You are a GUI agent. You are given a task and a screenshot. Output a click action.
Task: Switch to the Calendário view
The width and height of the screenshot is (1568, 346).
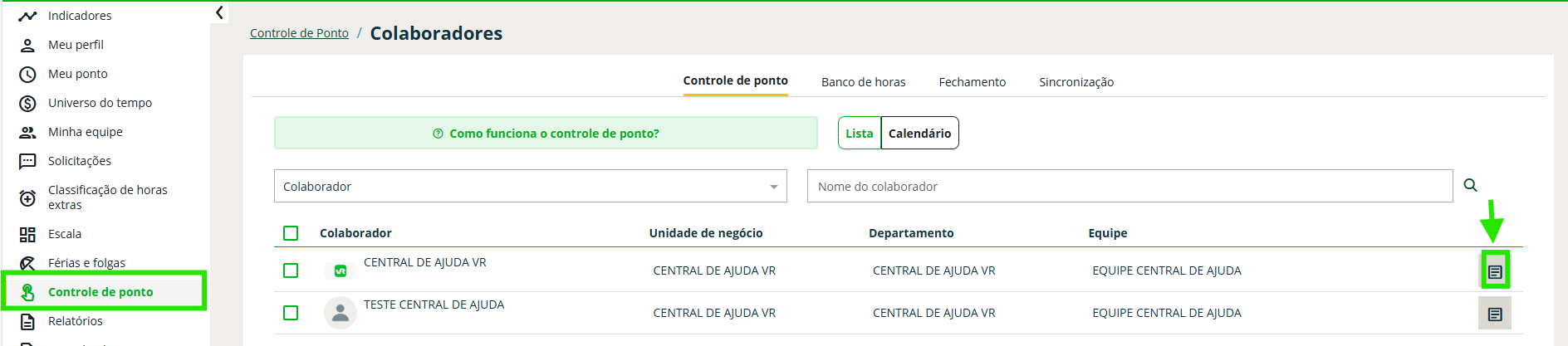click(919, 133)
